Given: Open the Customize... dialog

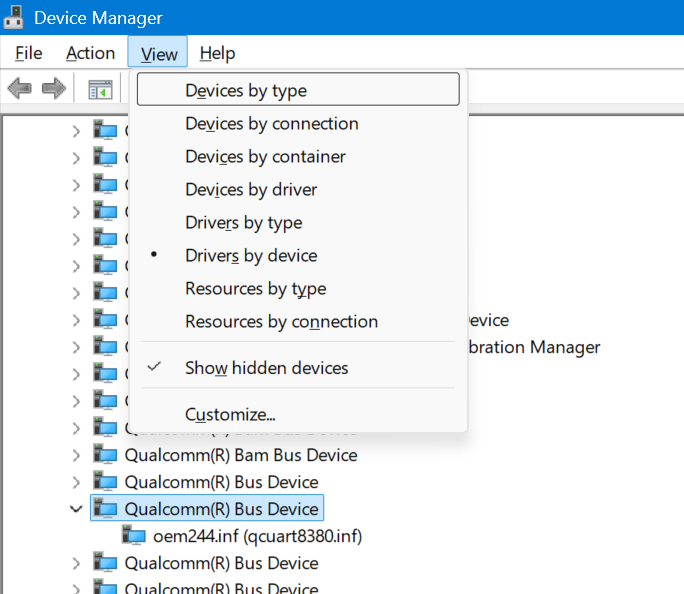Looking at the screenshot, I should 298,414.
